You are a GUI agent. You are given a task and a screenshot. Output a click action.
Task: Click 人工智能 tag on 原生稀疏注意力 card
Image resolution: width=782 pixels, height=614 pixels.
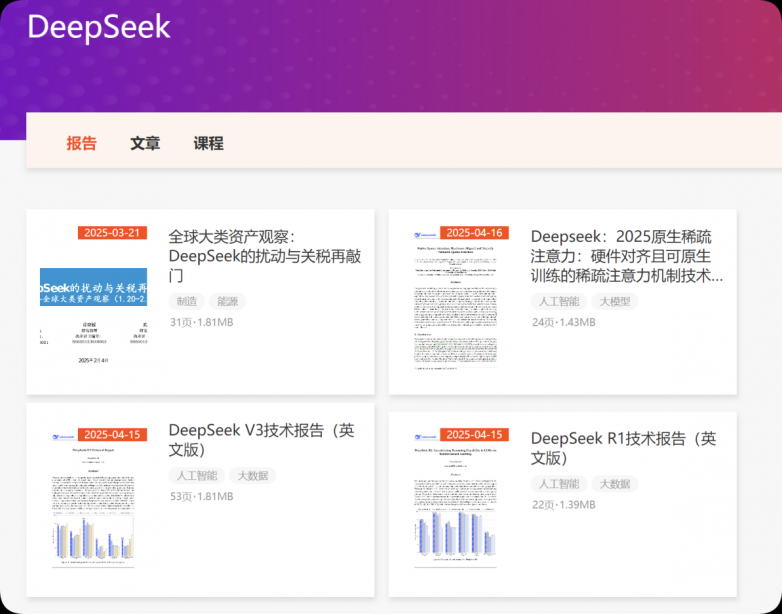pos(559,301)
